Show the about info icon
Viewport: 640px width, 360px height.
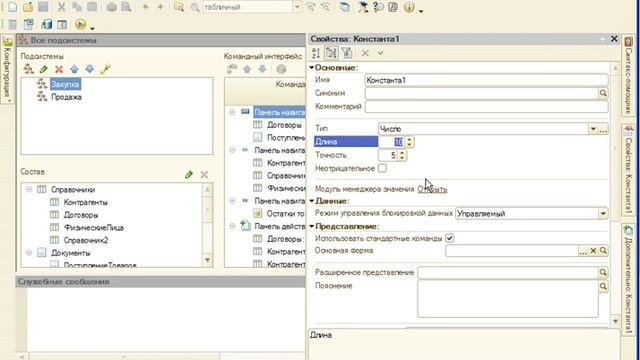pos(409,7)
